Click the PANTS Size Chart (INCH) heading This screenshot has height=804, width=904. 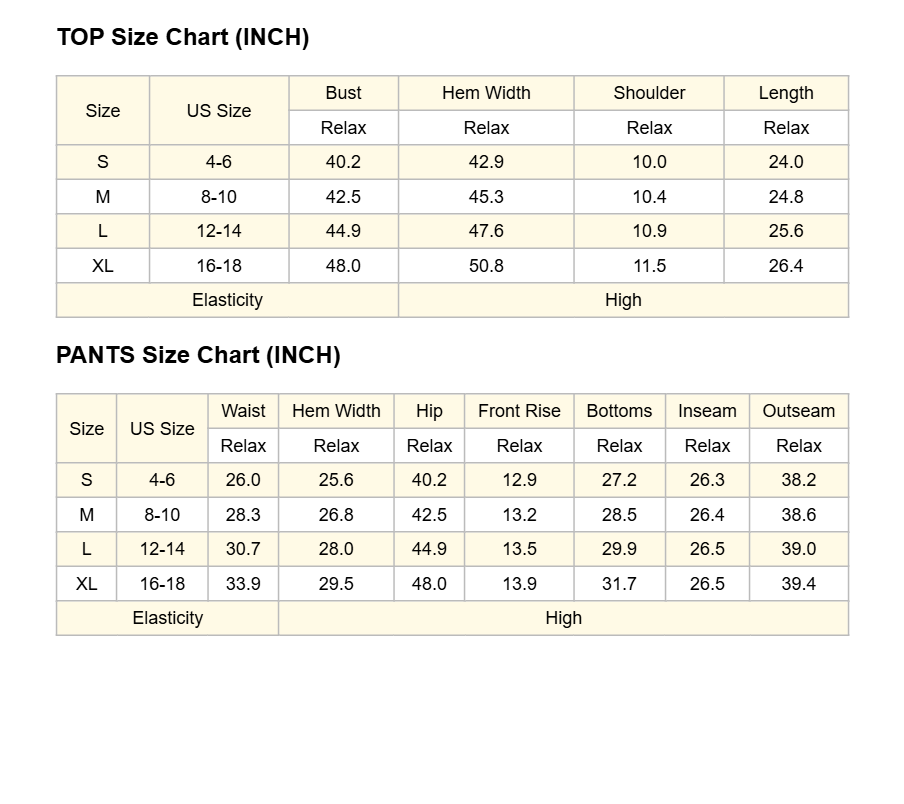198,355
